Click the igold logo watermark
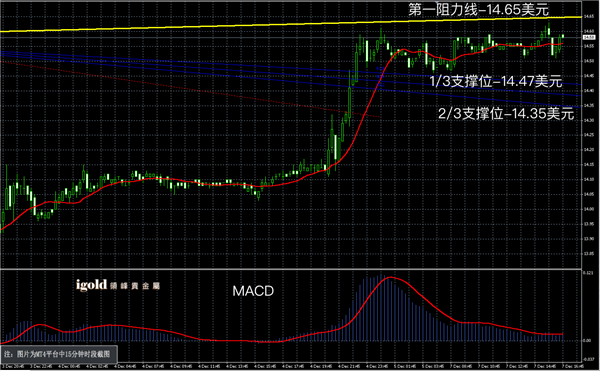Image resolution: width=600 pixels, height=371 pixels. (x=118, y=285)
